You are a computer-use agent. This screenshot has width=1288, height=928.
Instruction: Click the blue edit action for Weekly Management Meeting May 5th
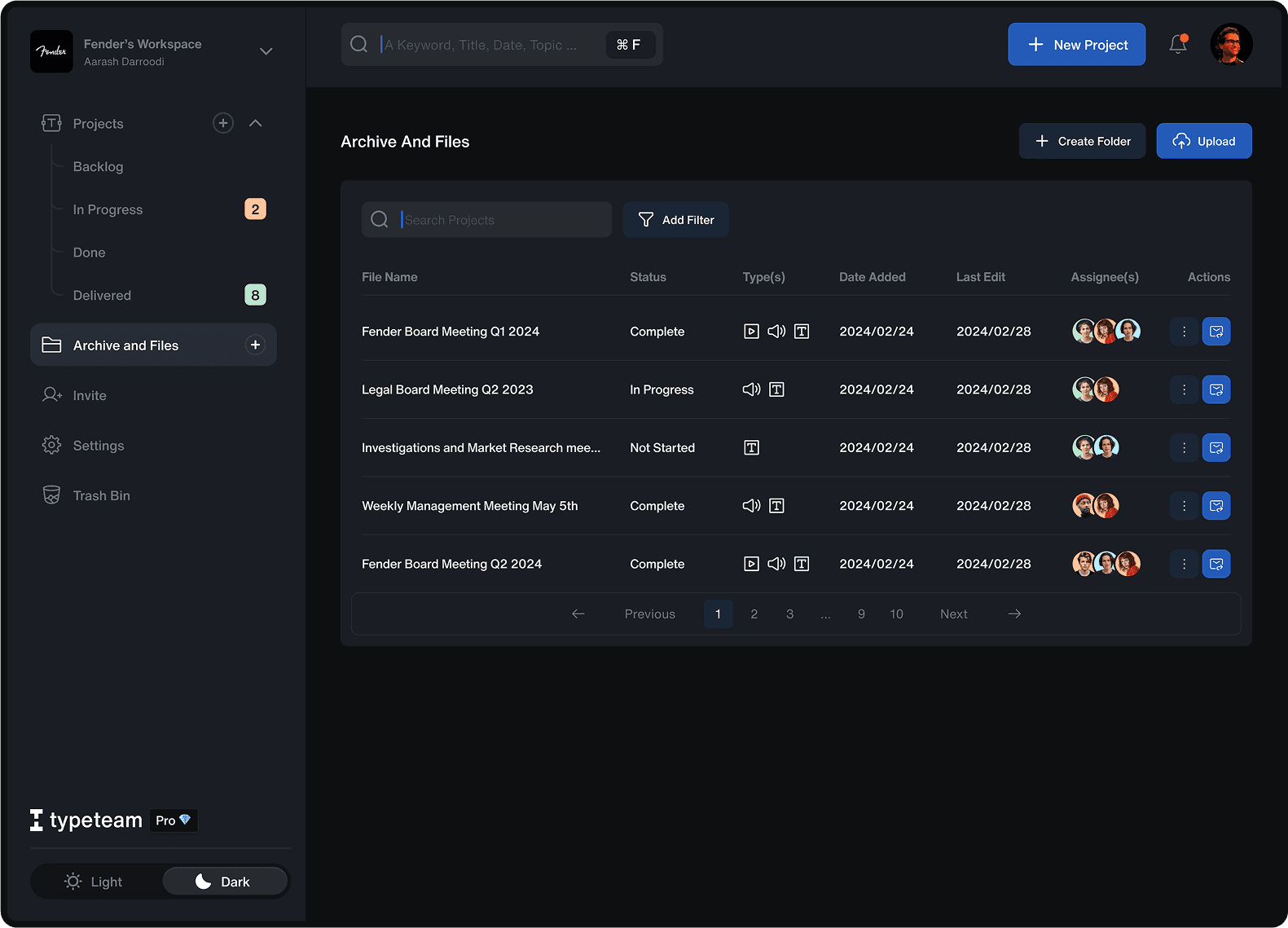coord(1216,506)
